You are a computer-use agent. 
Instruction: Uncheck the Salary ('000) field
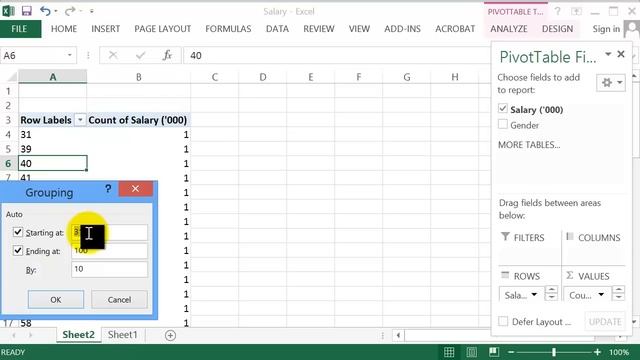point(503,109)
